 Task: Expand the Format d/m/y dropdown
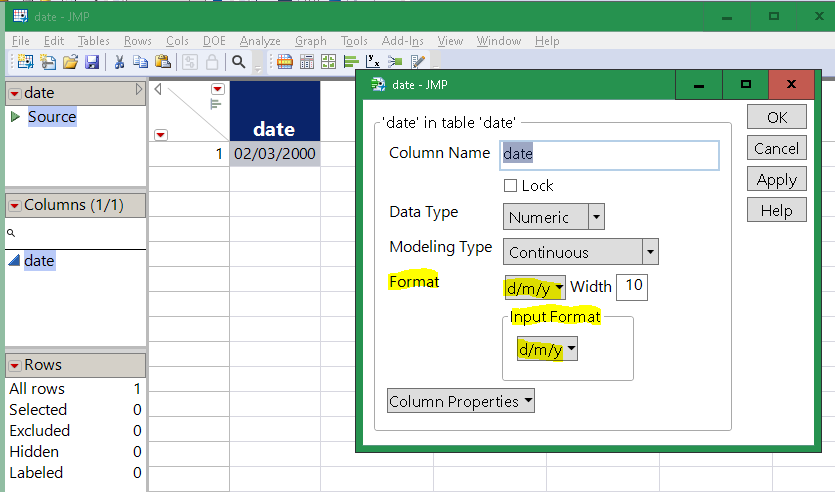(534, 288)
